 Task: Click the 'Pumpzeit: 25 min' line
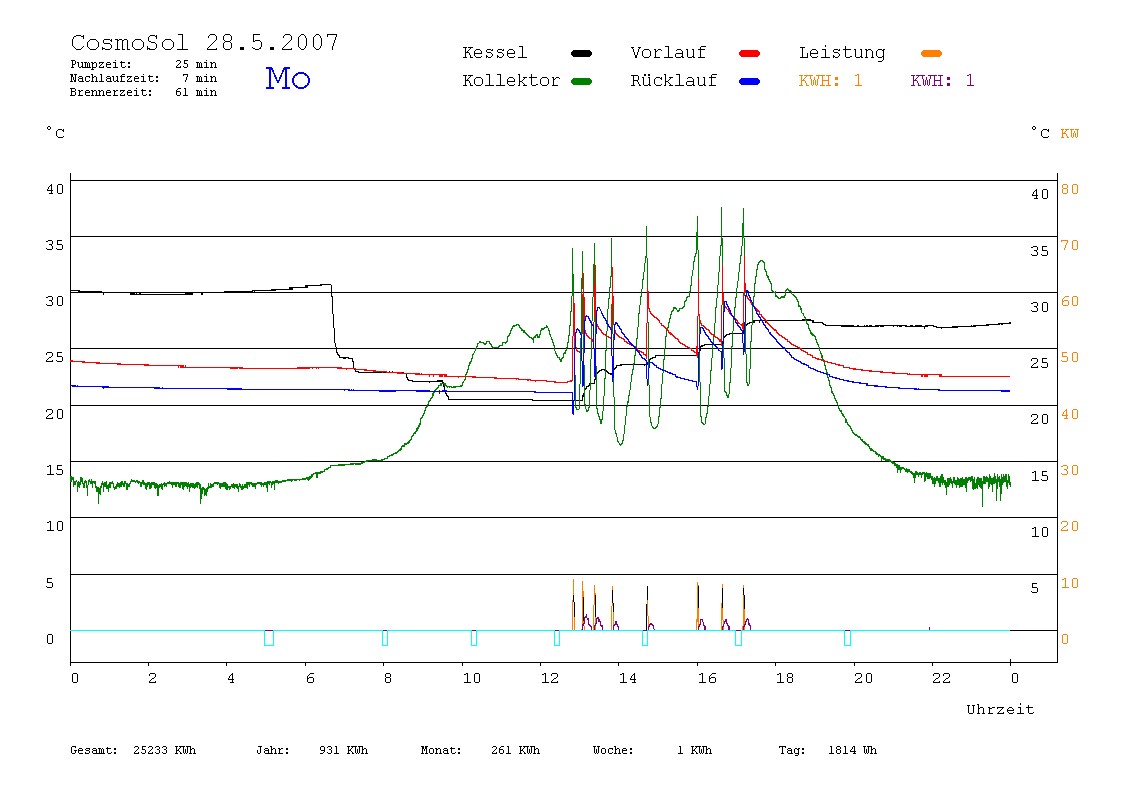click(x=144, y=64)
